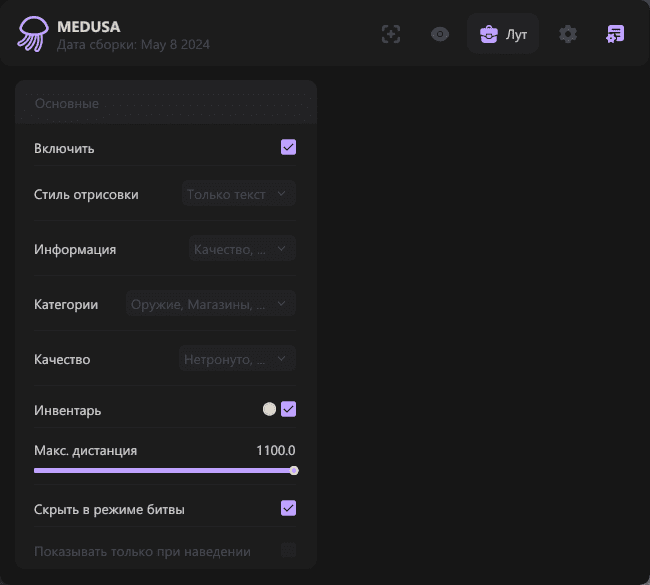
Task: Click the Основные section header
Action: tap(67, 103)
